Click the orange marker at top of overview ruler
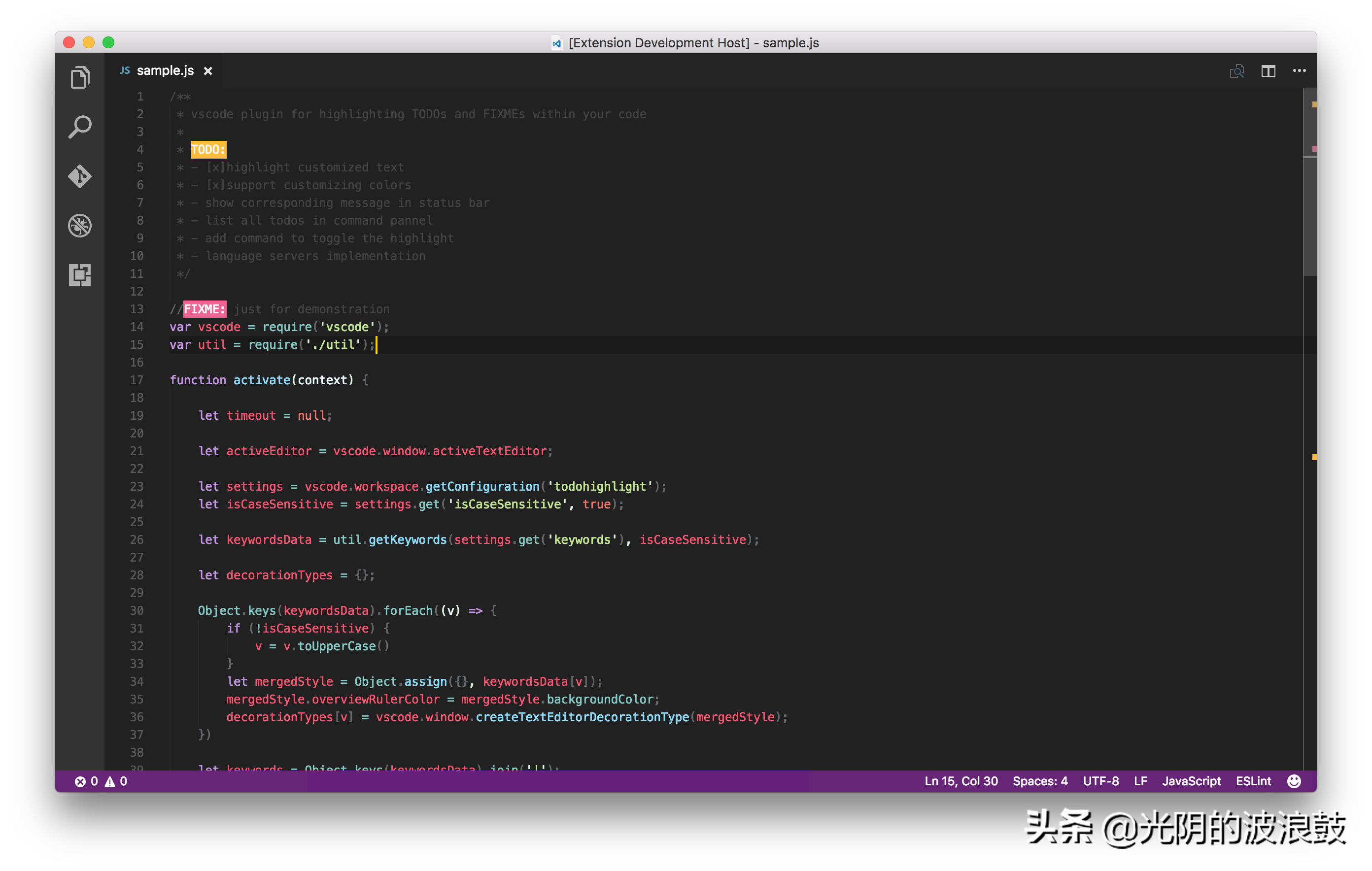 pos(1314,104)
